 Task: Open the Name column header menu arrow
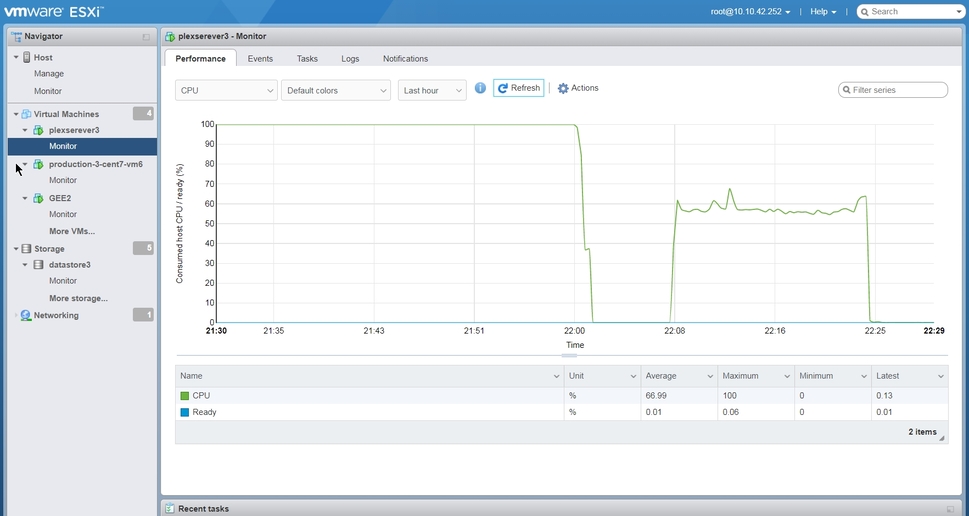pos(556,376)
